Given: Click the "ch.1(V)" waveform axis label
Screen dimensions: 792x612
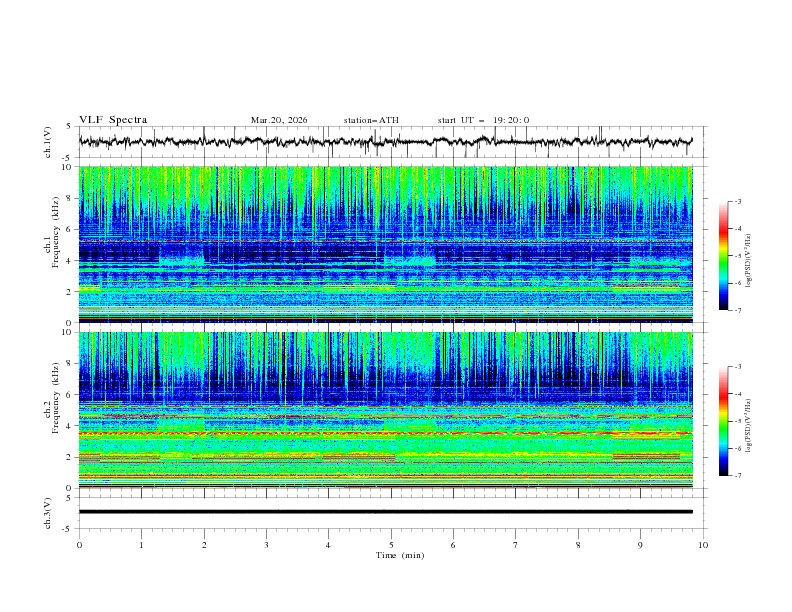Looking at the screenshot, I should tap(48, 142).
